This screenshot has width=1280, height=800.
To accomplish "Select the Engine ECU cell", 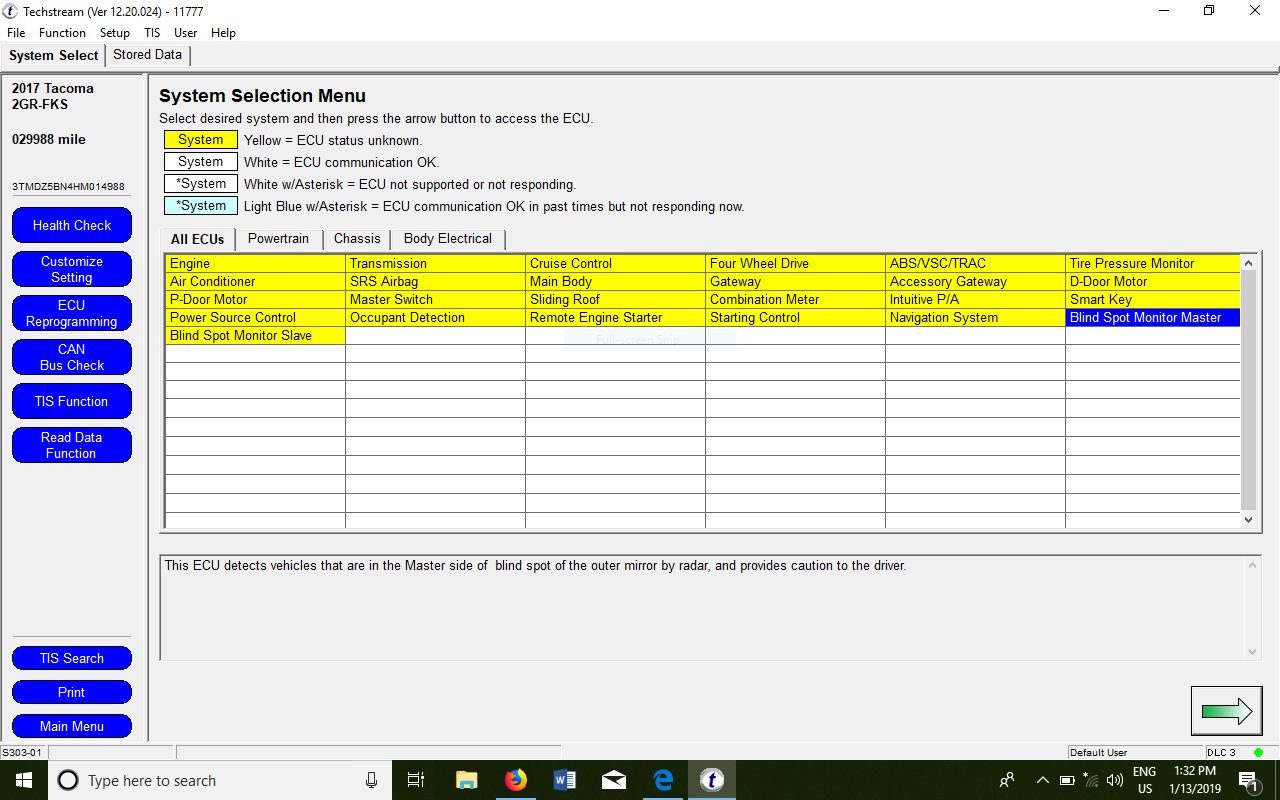I will 255,264.
